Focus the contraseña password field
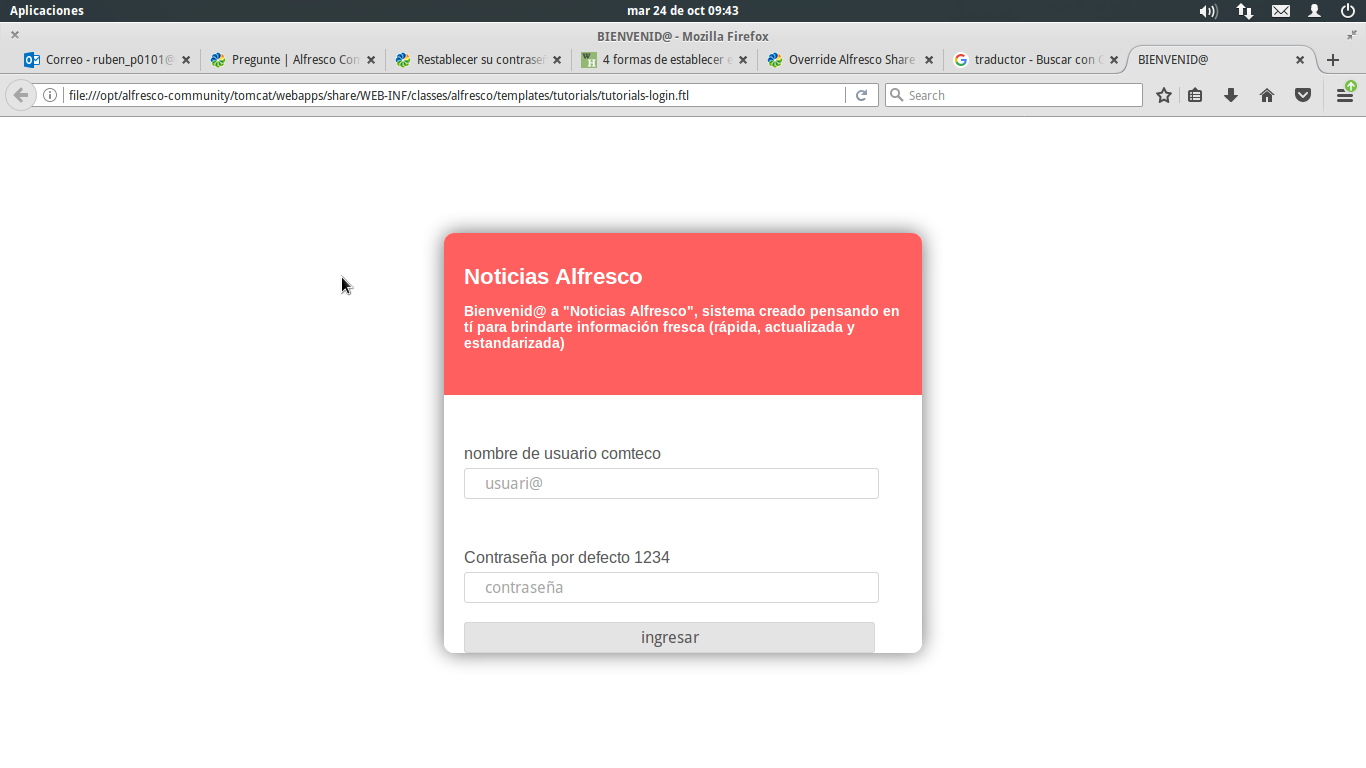 coord(671,588)
